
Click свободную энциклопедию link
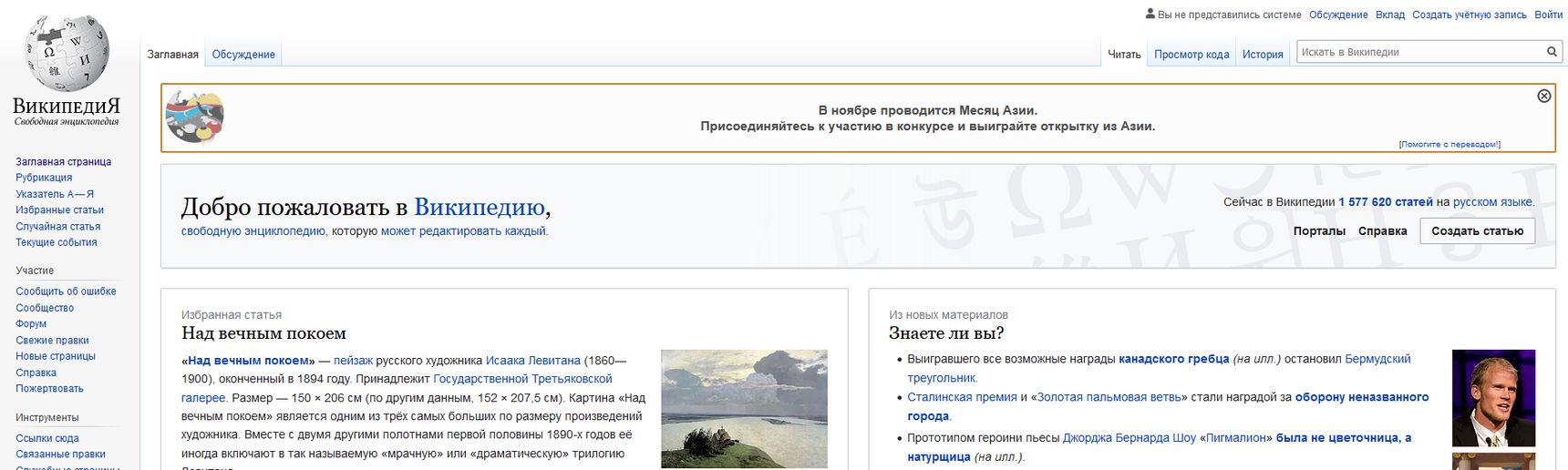point(253,231)
